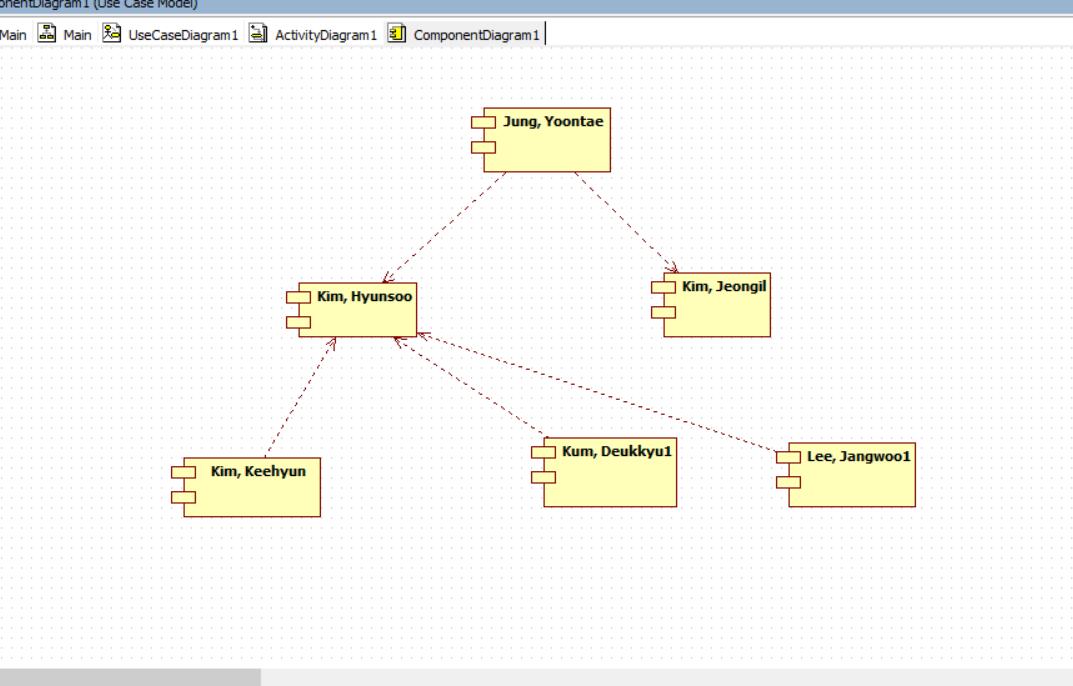Click the 'Kim, Jeongil' name label
Image resolution: width=1073 pixels, height=686 pixels.
click(724, 286)
